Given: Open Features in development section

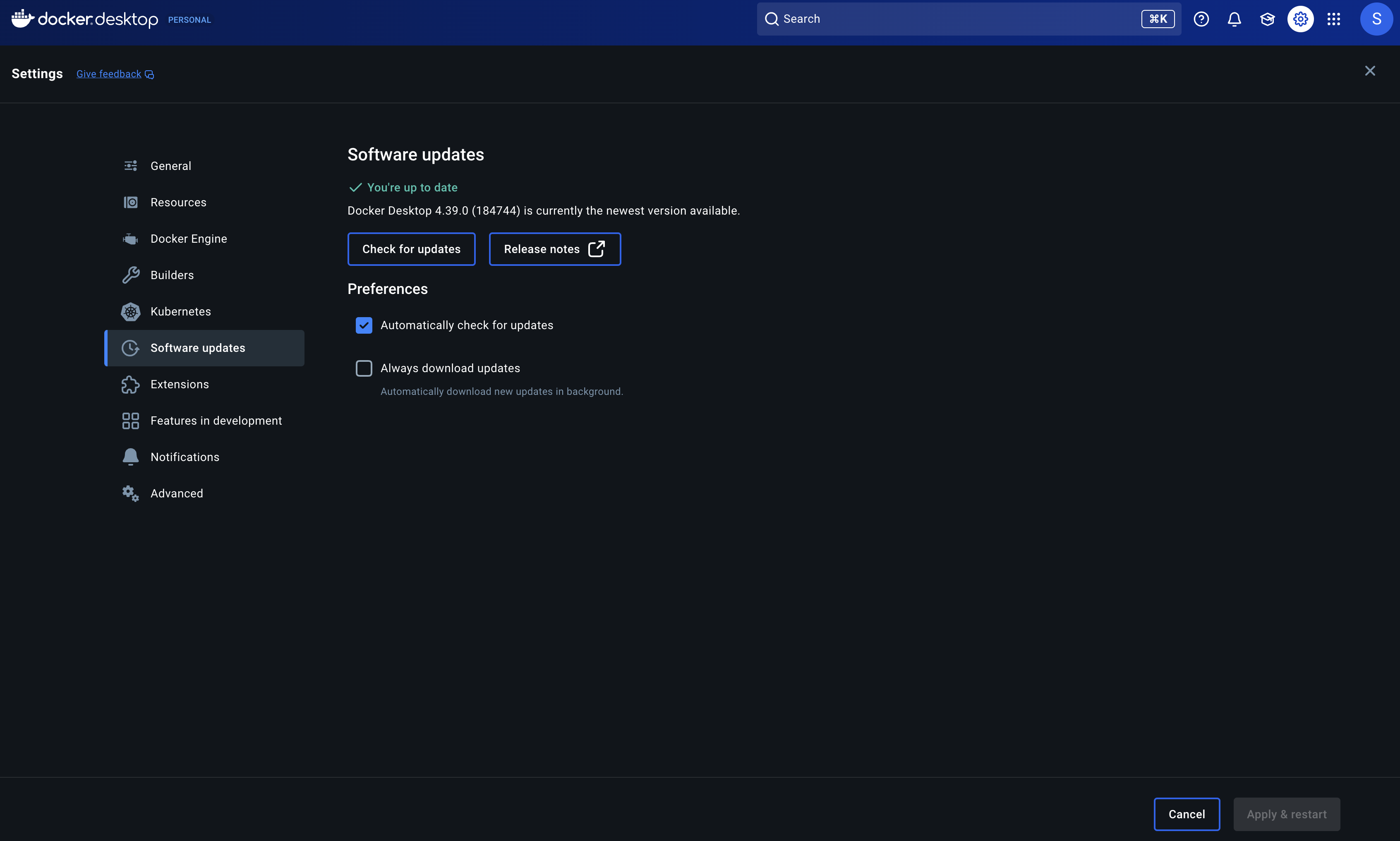Looking at the screenshot, I should (x=204, y=421).
